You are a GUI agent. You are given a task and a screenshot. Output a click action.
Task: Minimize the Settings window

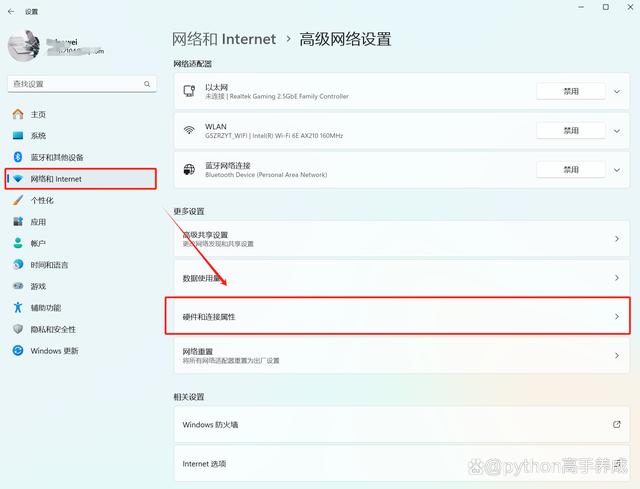581,7
